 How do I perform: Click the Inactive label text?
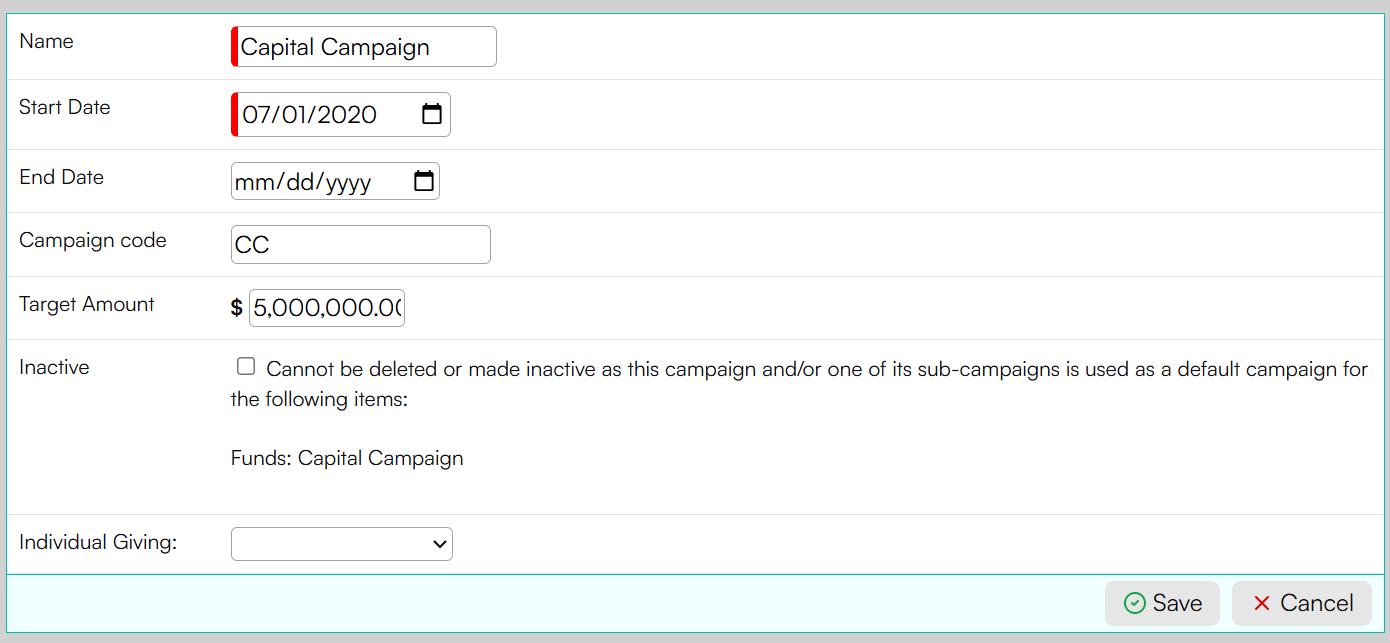(54, 367)
